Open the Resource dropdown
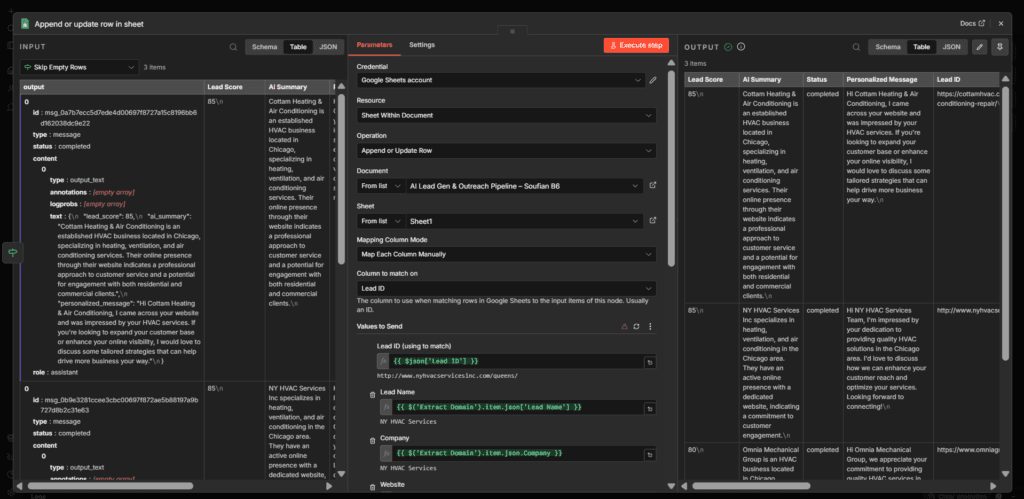 [x=506, y=116]
